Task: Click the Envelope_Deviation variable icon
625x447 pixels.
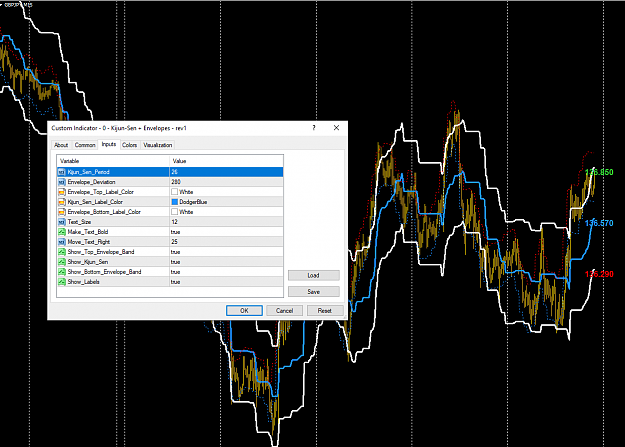Action: point(62,182)
